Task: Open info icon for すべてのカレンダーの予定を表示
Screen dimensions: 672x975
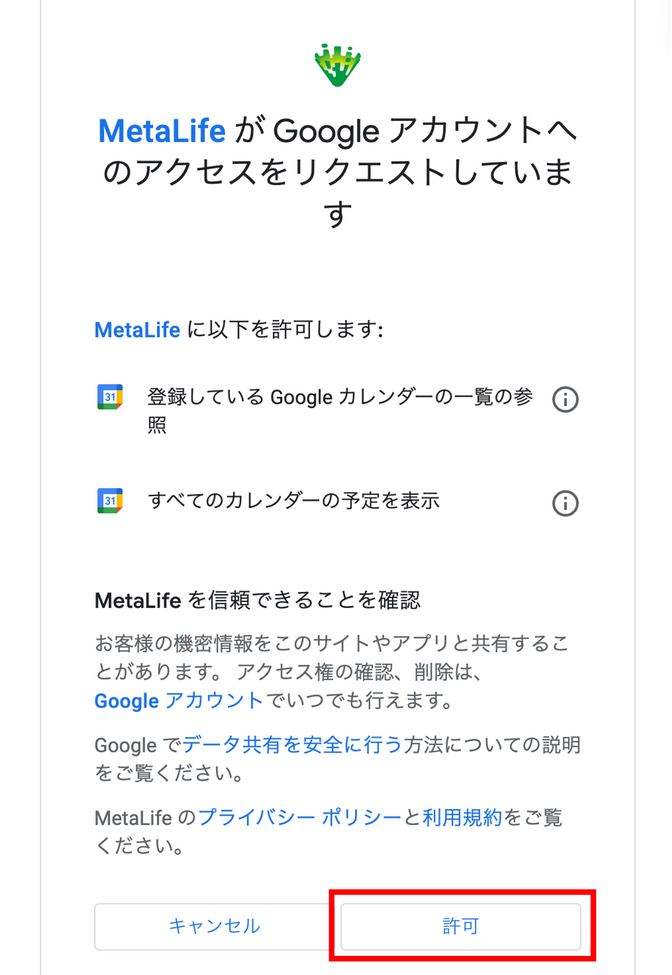Action: tap(565, 503)
